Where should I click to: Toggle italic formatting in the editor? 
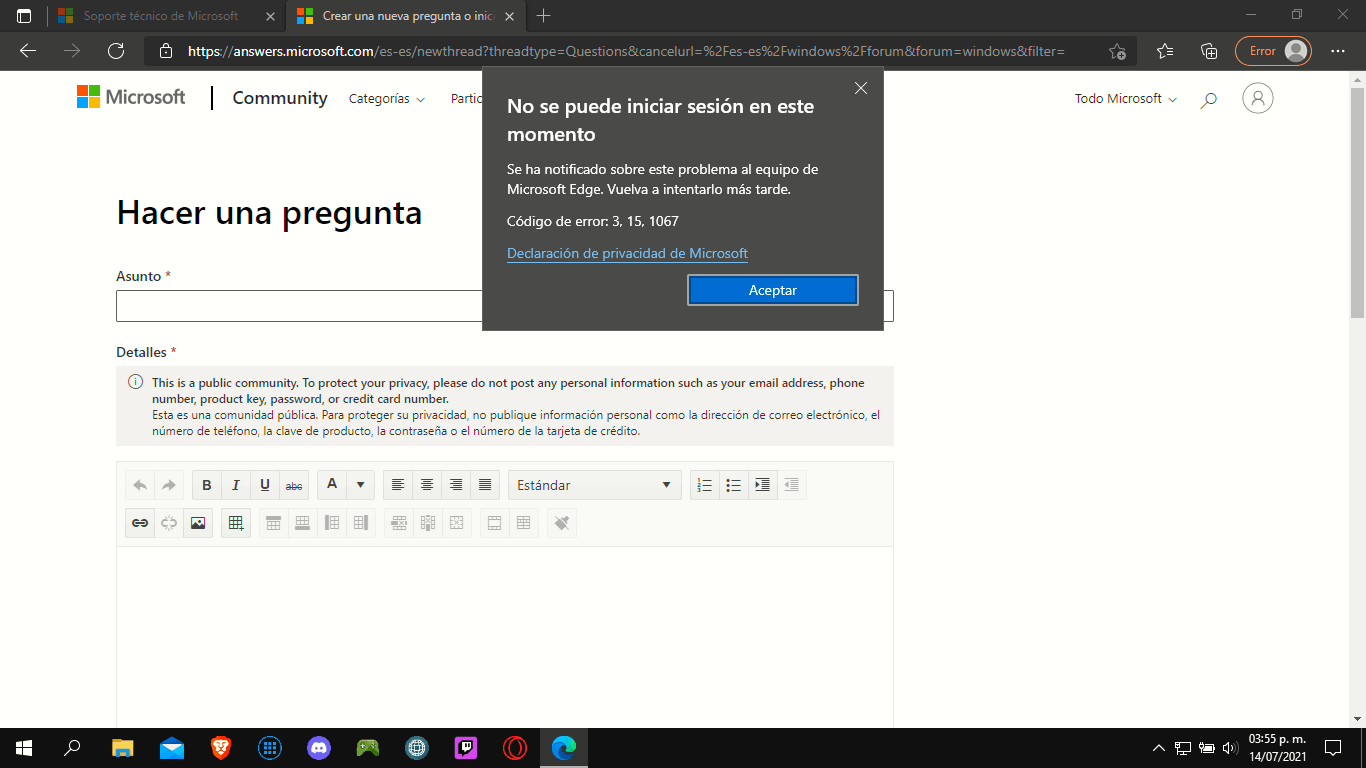tap(236, 485)
